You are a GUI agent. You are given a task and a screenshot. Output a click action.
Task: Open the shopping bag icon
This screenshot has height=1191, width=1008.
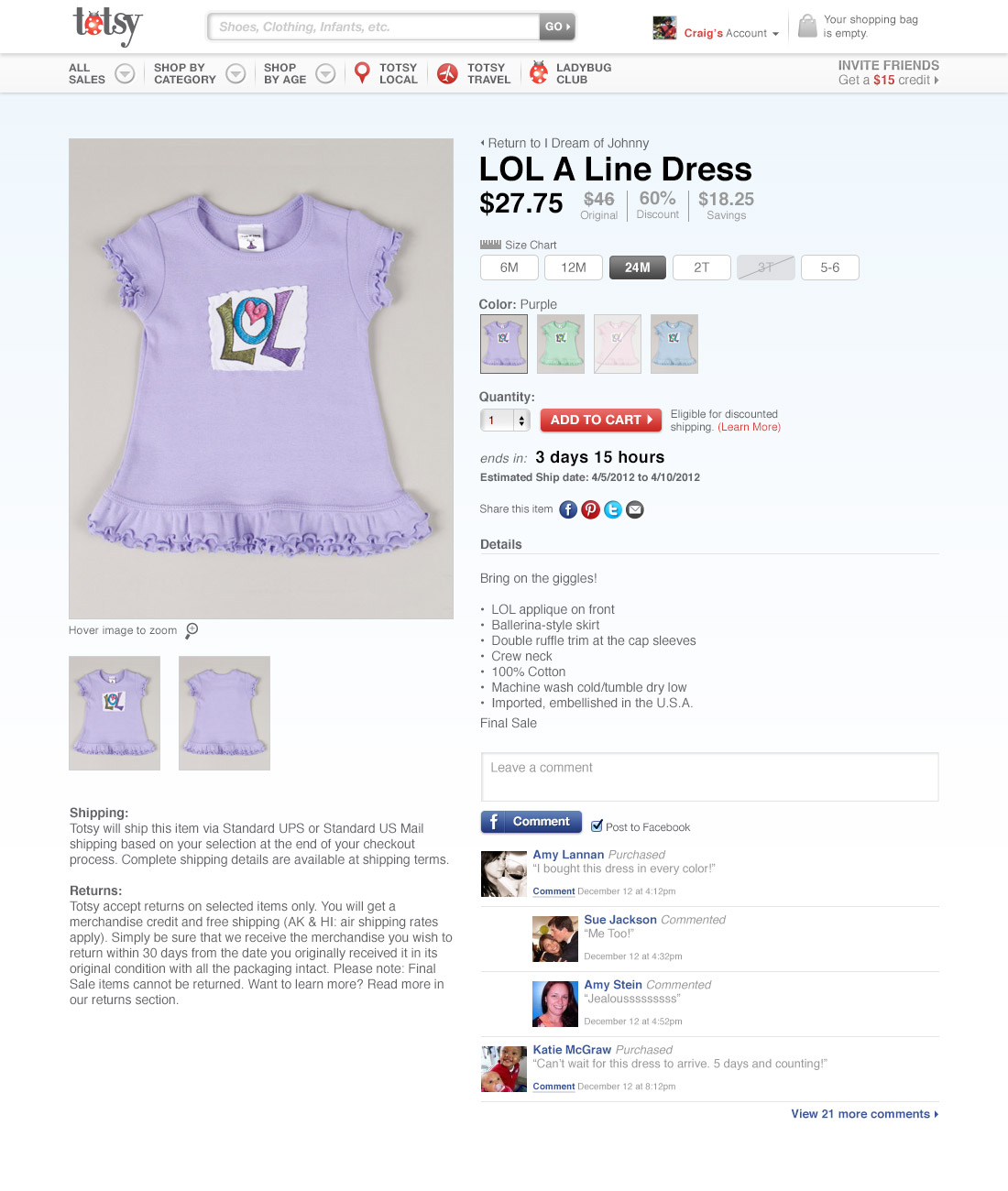[807, 26]
